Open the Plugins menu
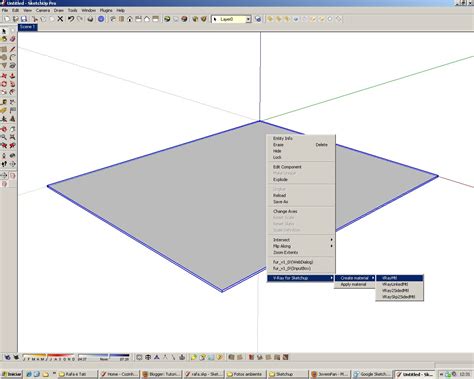The height and width of the screenshot is (379, 474). tap(106, 10)
